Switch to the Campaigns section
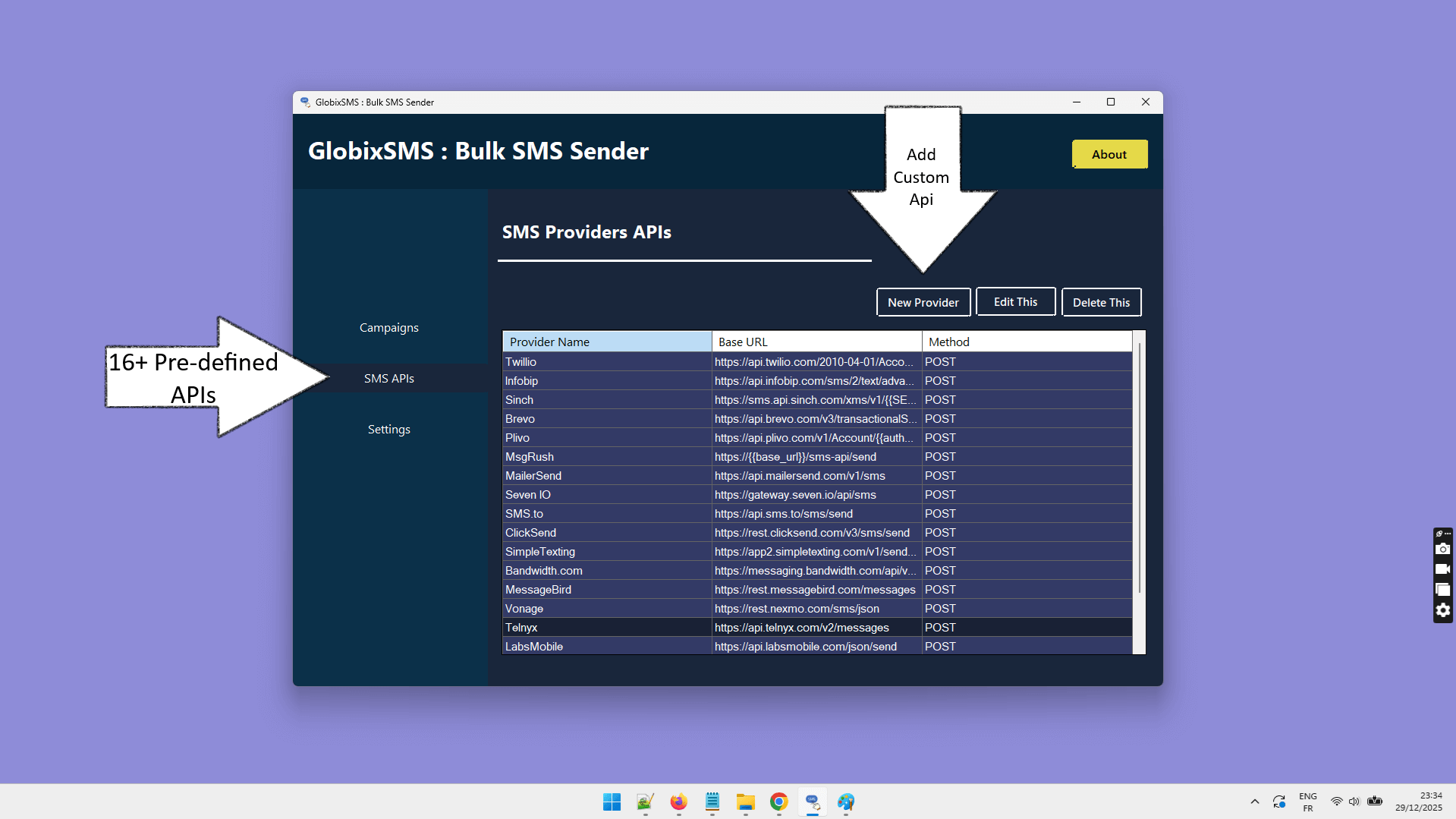The height and width of the screenshot is (819, 1456). pyautogui.click(x=388, y=327)
